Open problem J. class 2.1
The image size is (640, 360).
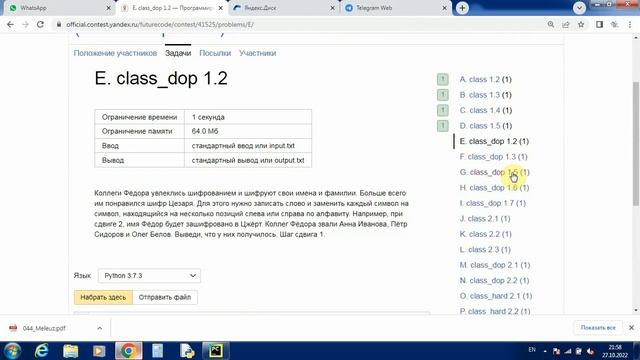[x=485, y=219]
